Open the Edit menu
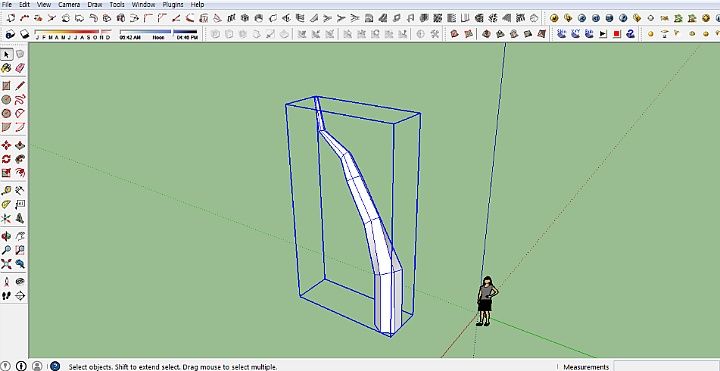 [x=24, y=5]
